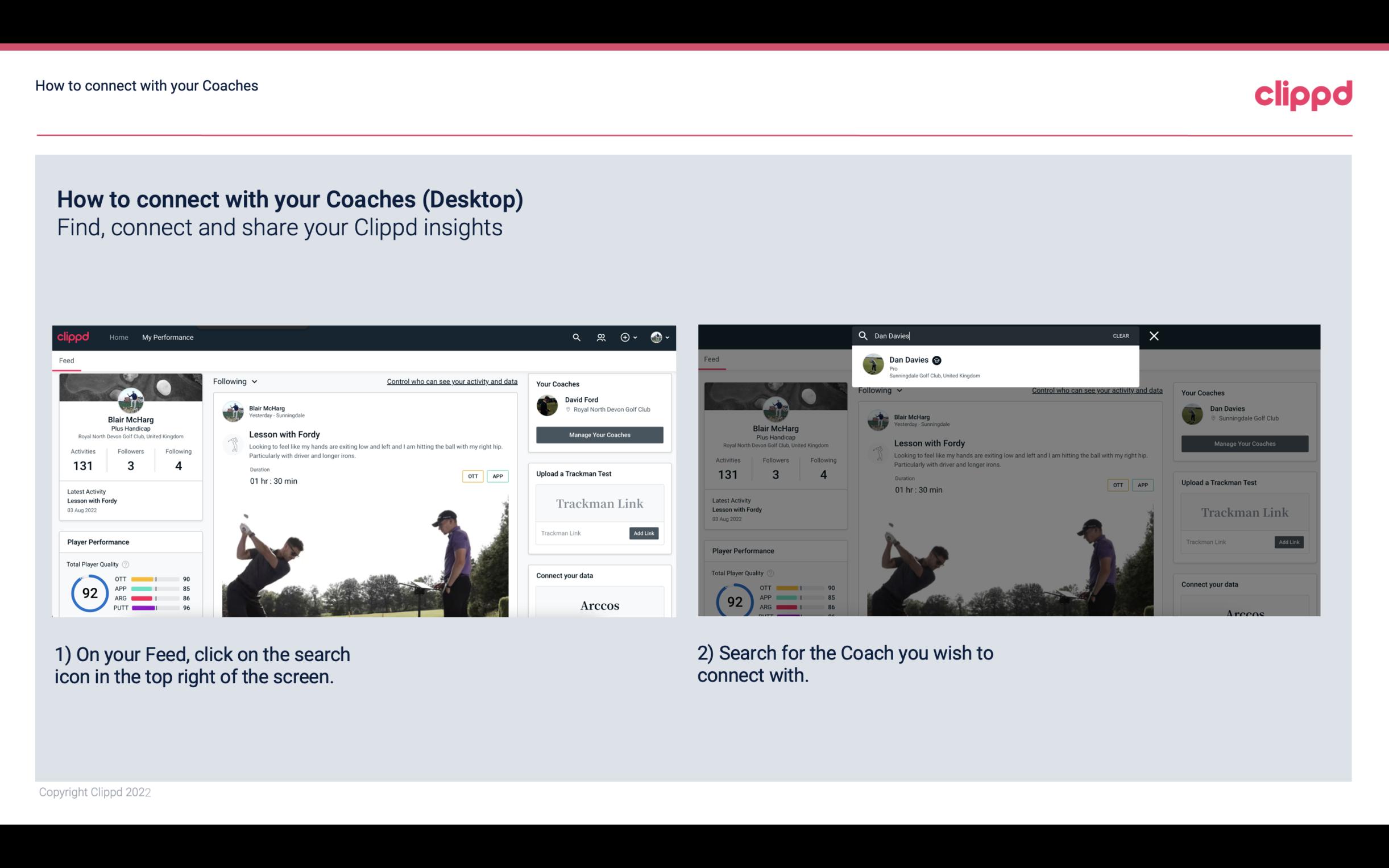Click the Clippd logo icon top left
The image size is (1389, 868).
[75, 336]
